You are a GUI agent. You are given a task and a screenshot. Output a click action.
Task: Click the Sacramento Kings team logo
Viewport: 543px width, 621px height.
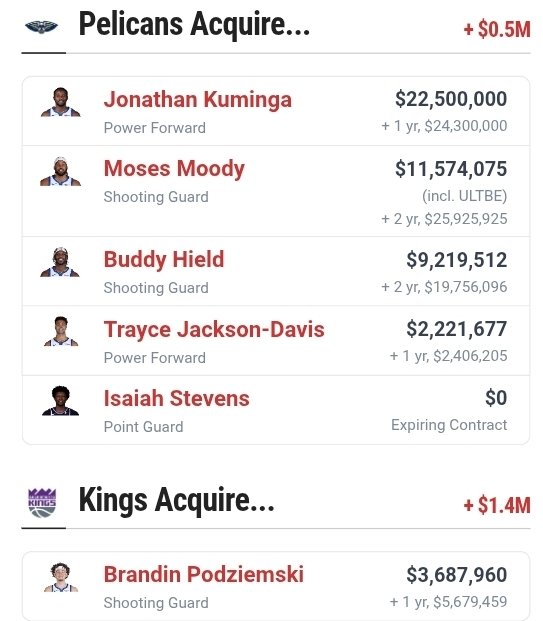click(x=42, y=503)
